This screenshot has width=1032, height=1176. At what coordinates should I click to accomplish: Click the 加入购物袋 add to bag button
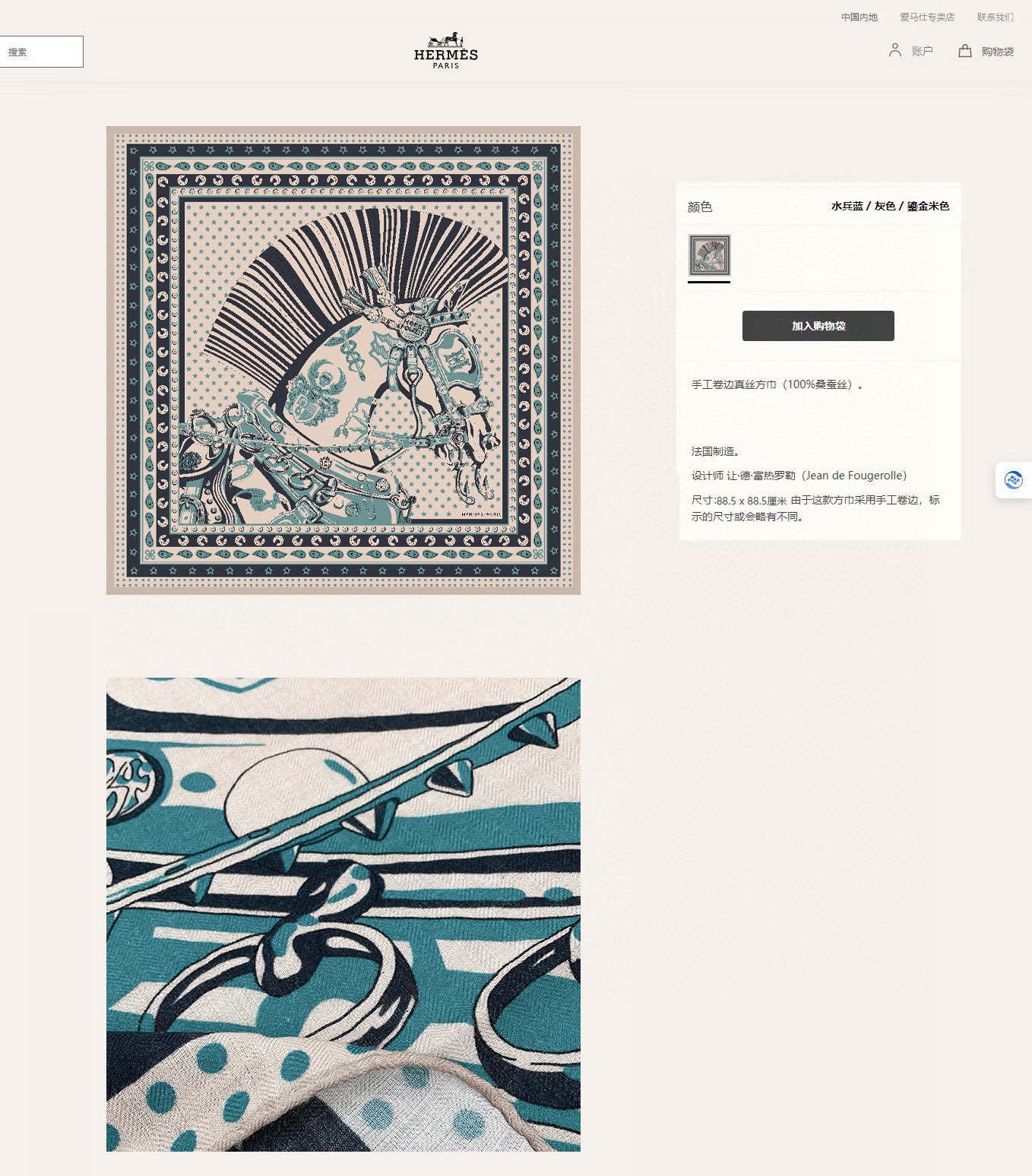coord(818,326)
